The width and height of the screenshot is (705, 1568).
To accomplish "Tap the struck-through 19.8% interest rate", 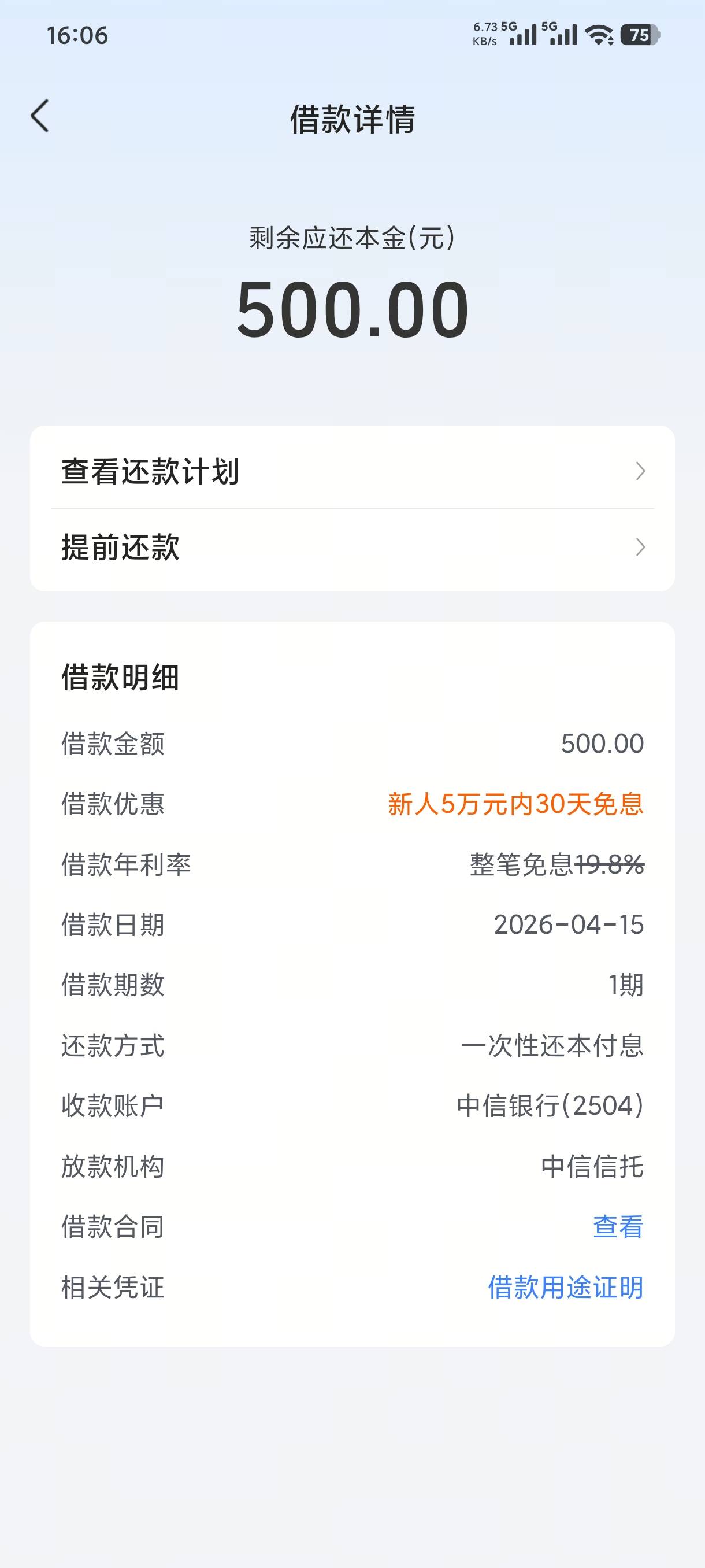I will (x=610, y=864).
